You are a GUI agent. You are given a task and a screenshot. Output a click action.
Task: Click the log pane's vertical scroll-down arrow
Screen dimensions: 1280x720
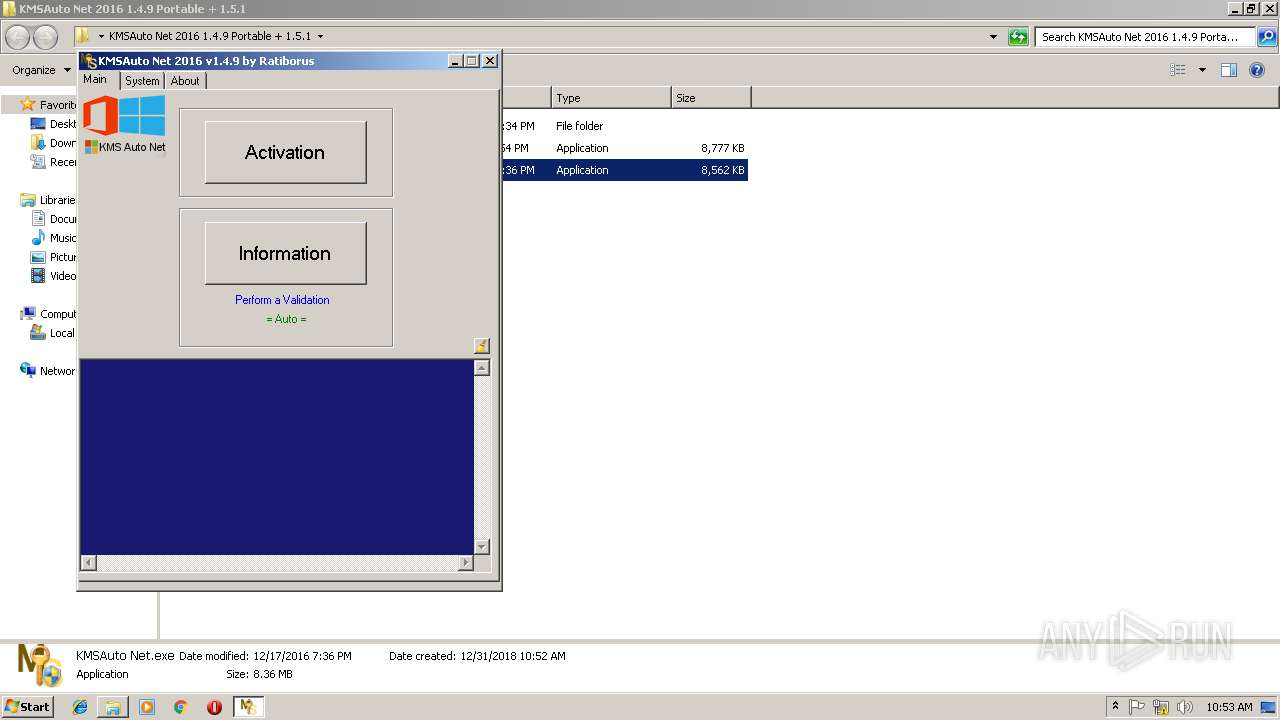coord(482,547)
